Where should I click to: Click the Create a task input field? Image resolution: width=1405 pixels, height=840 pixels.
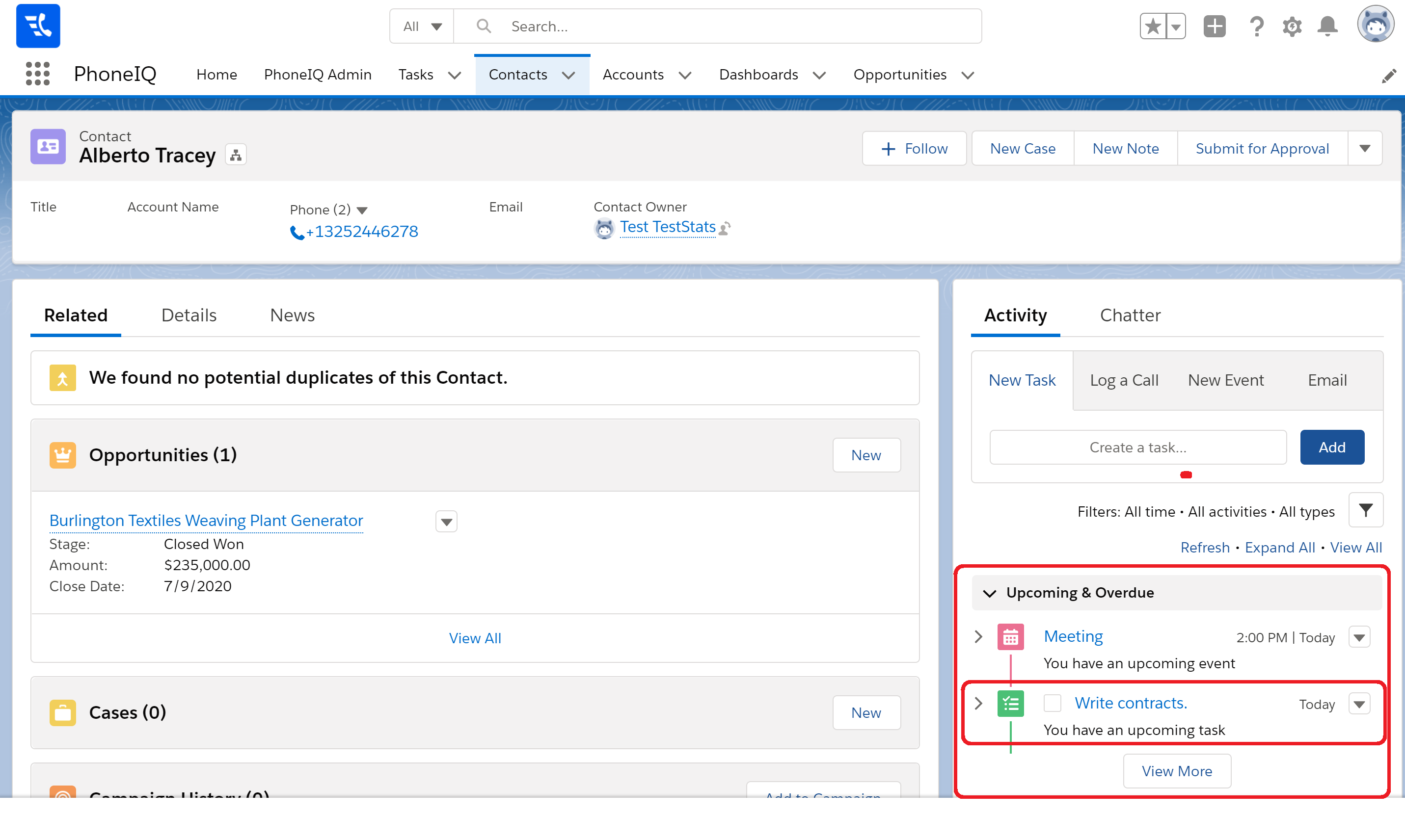tap(1137, 447)
